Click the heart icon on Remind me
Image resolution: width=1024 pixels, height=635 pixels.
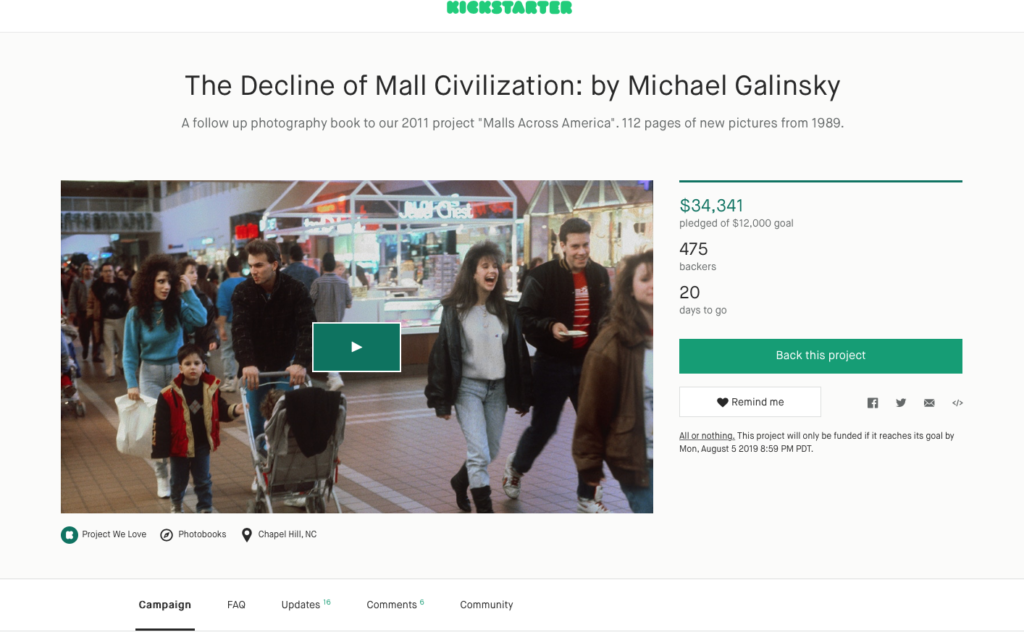[x=722, y=402]
